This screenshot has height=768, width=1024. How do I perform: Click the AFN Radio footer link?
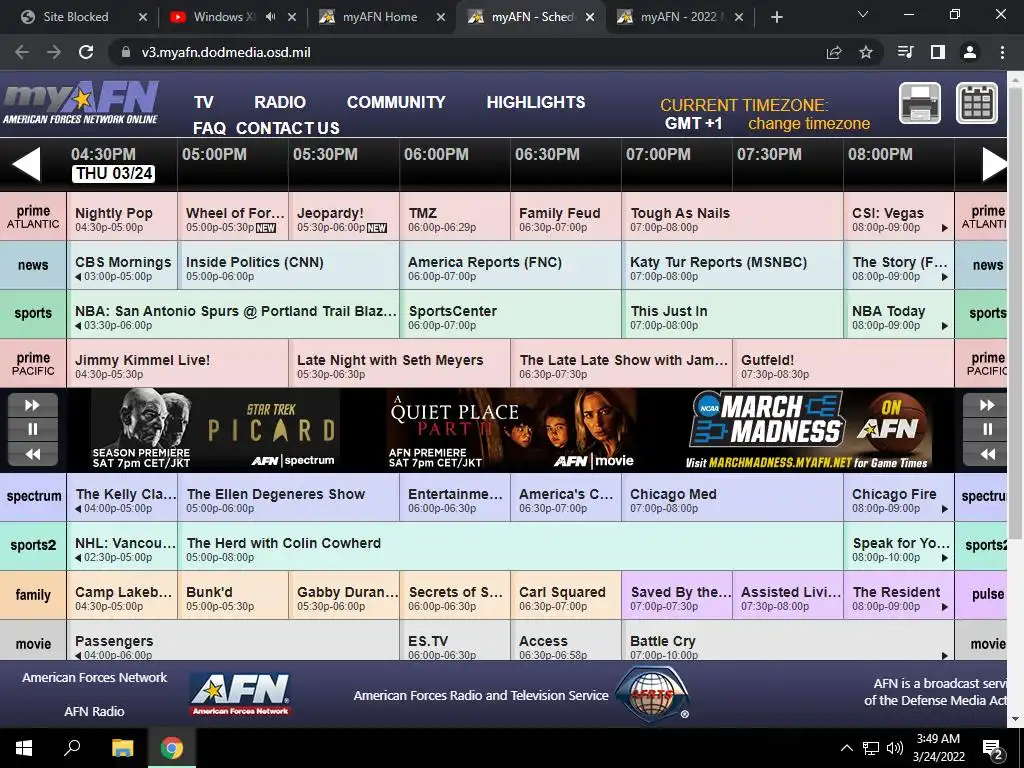(x=94, y=711)
